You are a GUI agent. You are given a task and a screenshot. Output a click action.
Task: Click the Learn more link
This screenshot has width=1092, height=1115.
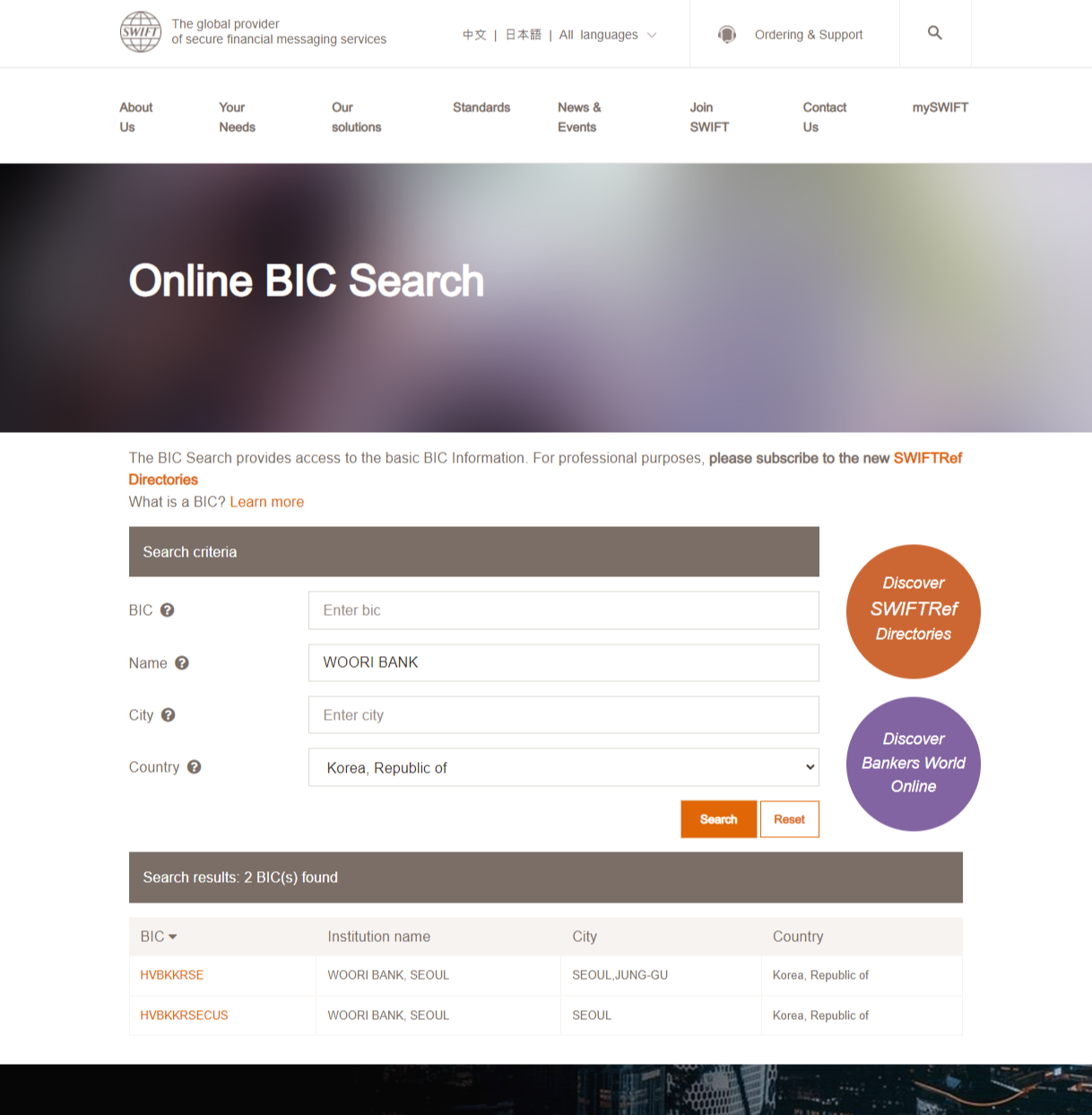[267, 502]
